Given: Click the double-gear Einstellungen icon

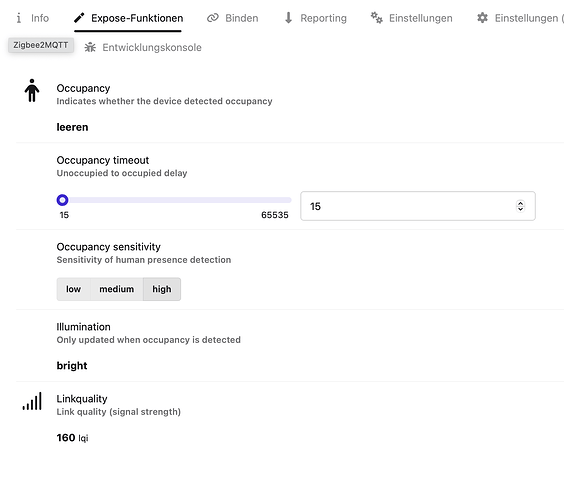Looking at the screenshot, I should (377, 18).
